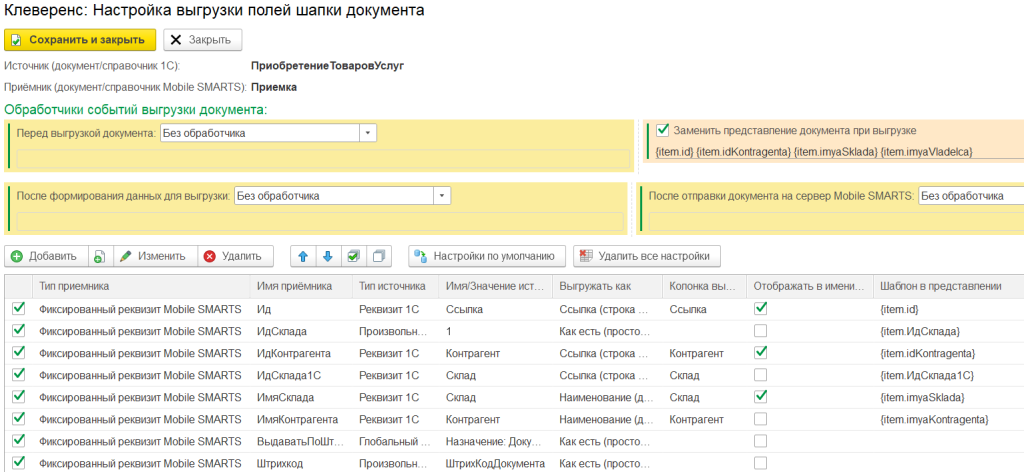Click the Закрыть button
The width and height of the screenshot is (1024, 472).
[202, 40]
